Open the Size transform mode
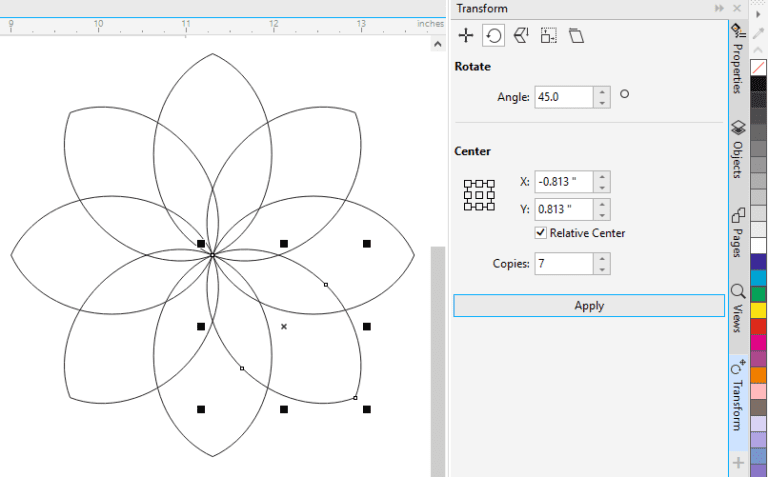This screenshot has height=477, width=768. point(548,36)
